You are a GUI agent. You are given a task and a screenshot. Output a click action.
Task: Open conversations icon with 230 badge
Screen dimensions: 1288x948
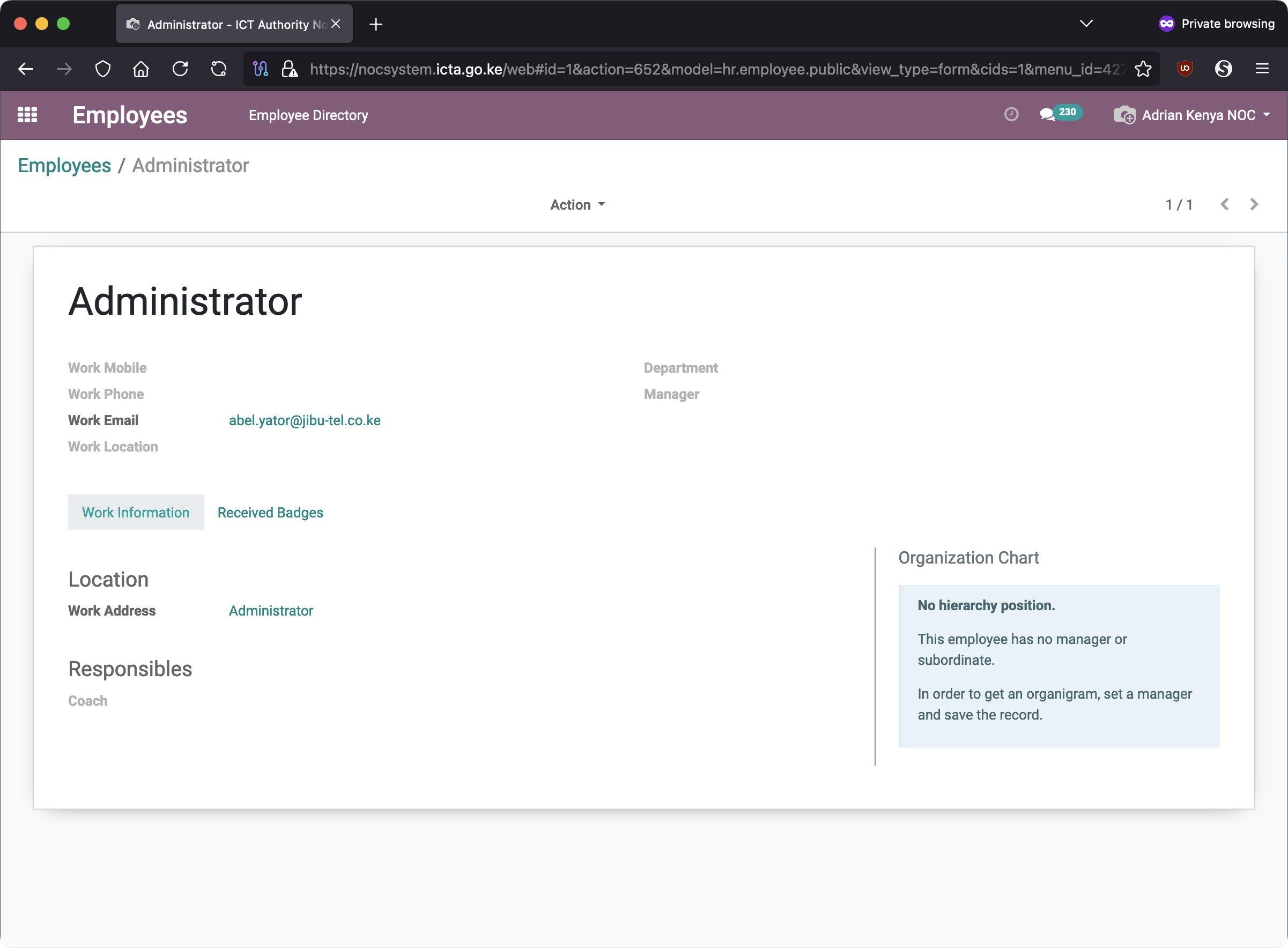[x=1048, y=114]
